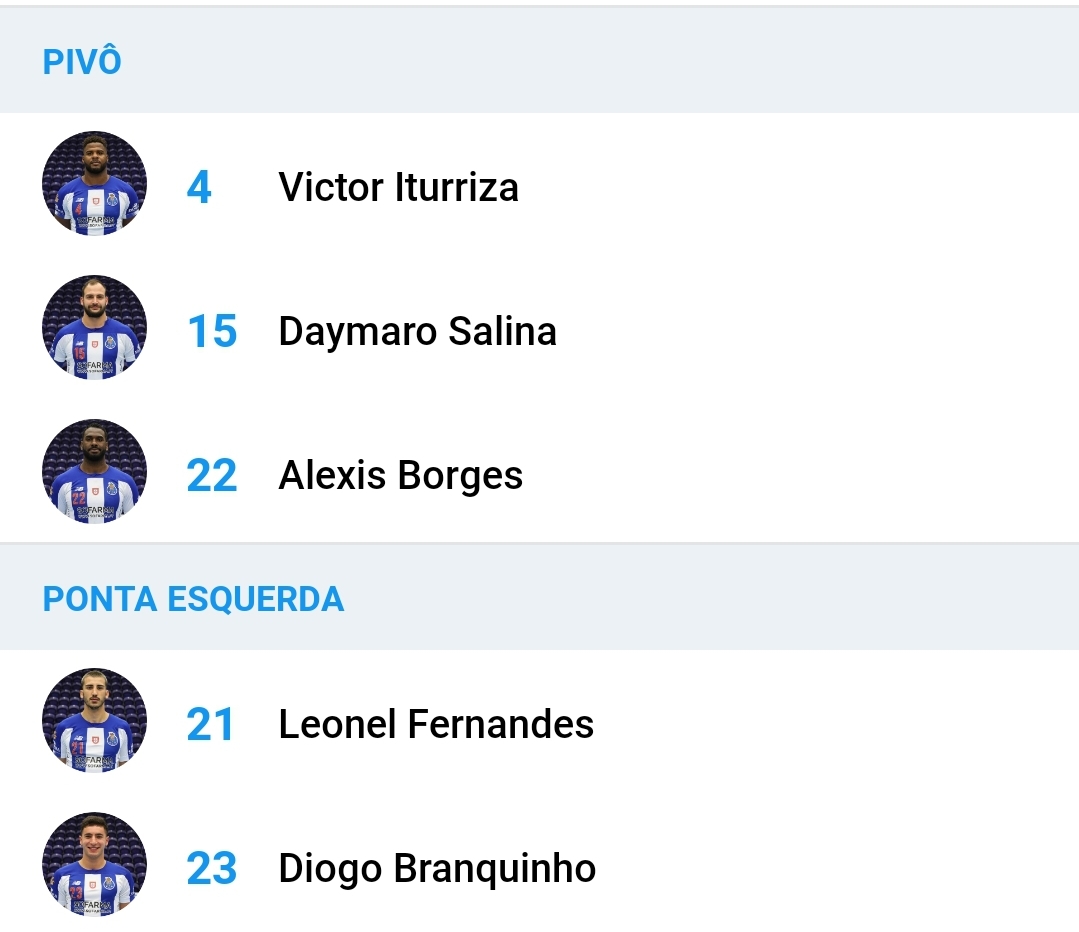Open Alexis Borges' player photo

94,472
